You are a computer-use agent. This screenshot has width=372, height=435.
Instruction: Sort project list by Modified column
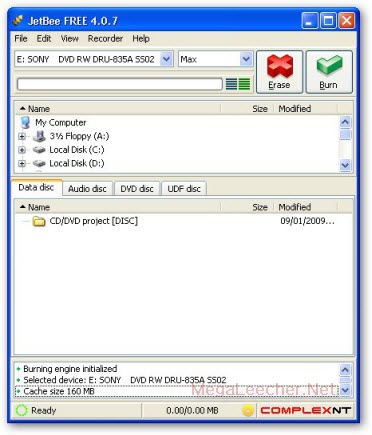pyautogui.click(x=306, y=207)
